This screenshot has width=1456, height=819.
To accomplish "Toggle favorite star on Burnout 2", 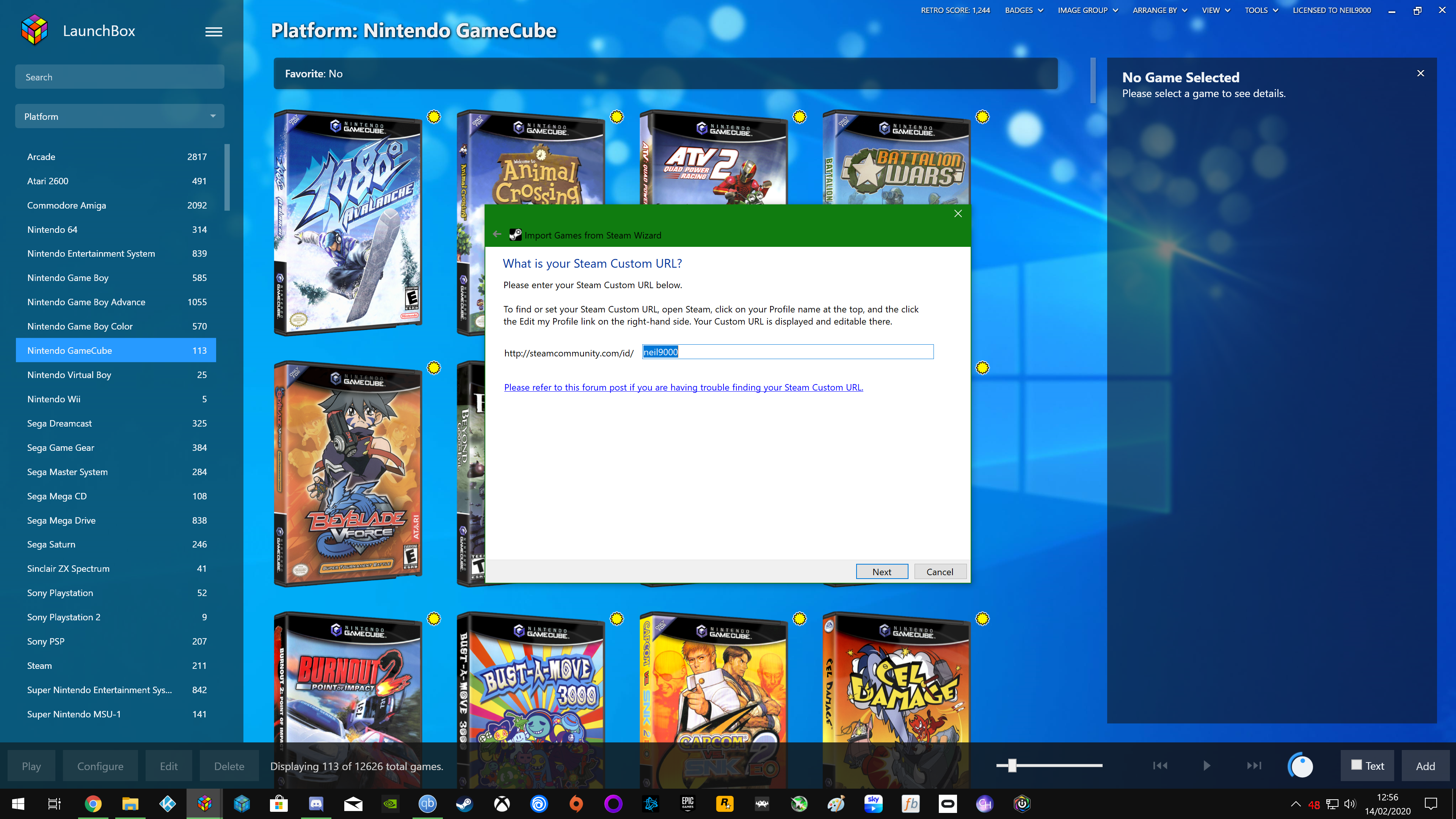I will (433, 618).
